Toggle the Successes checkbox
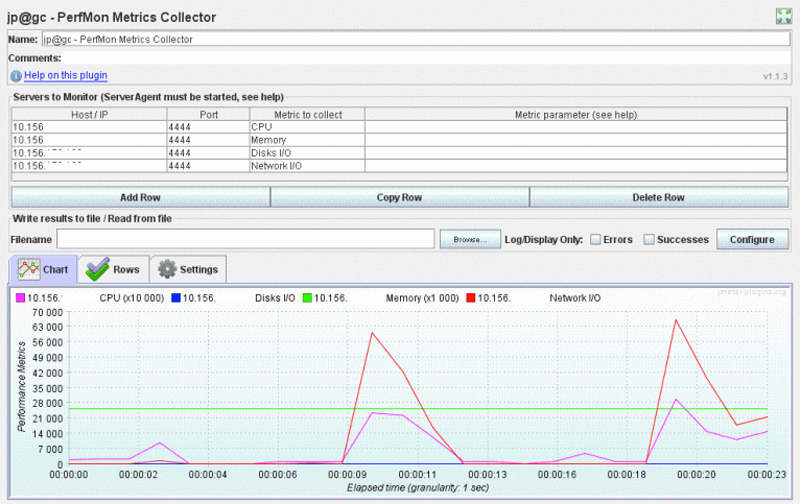This screenshot has width=800, height=504. [x=649, y=240]
